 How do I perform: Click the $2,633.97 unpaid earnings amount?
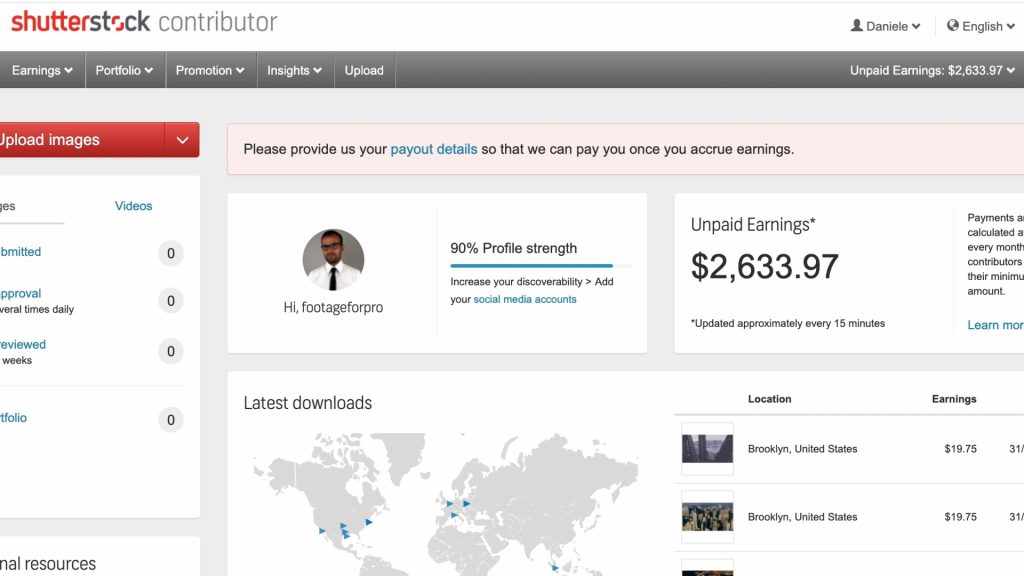click(764, 266)
